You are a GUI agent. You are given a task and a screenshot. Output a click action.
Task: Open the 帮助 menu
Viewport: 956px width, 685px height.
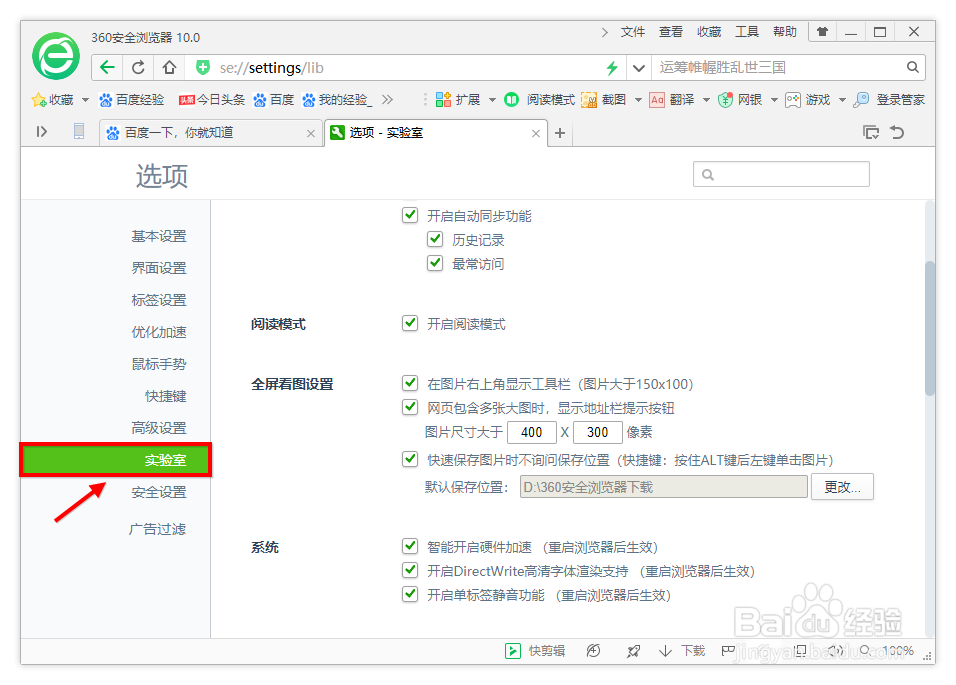(785, 32)
